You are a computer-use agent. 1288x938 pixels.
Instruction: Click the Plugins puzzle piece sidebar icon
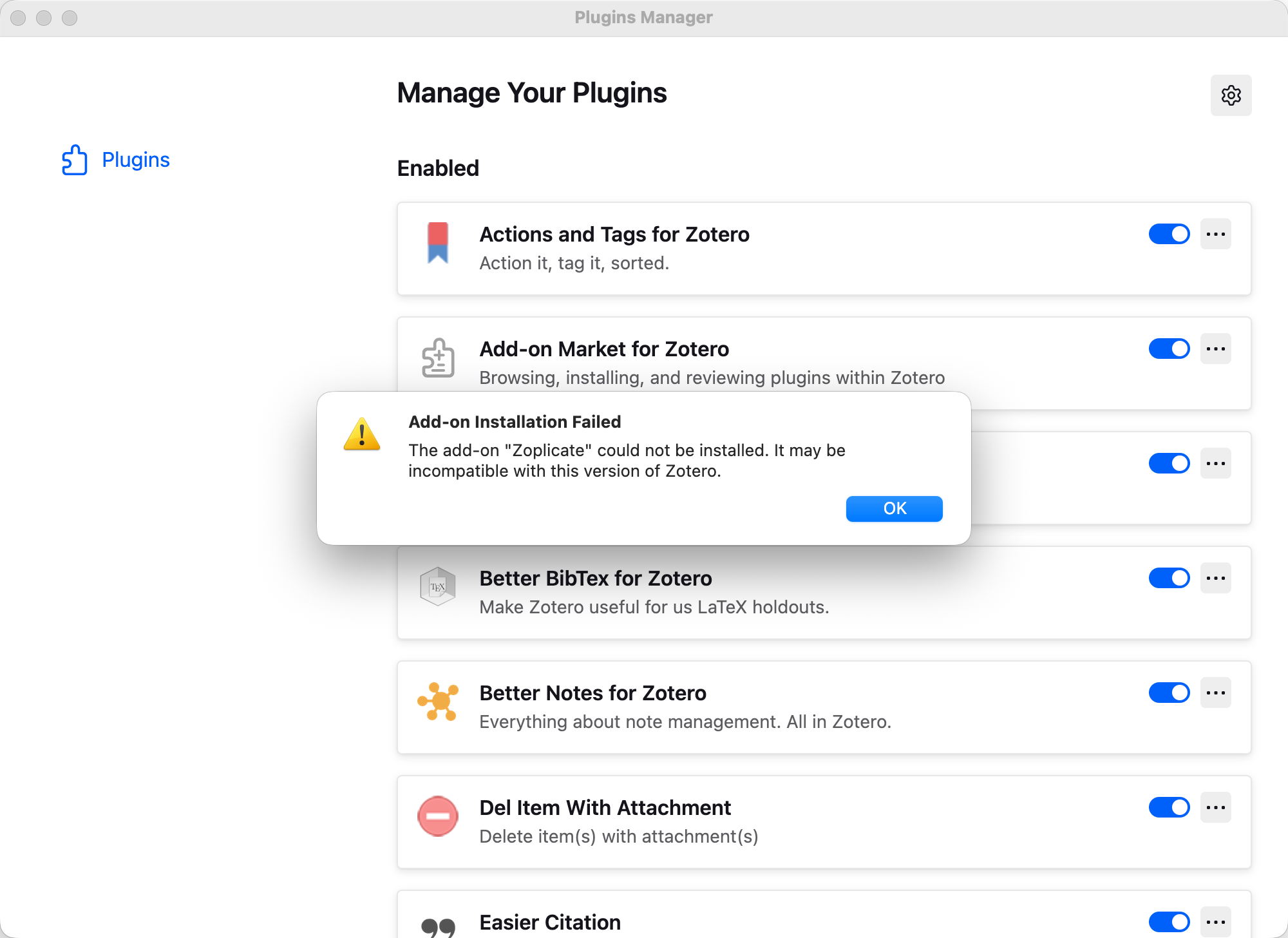[75, 160]
